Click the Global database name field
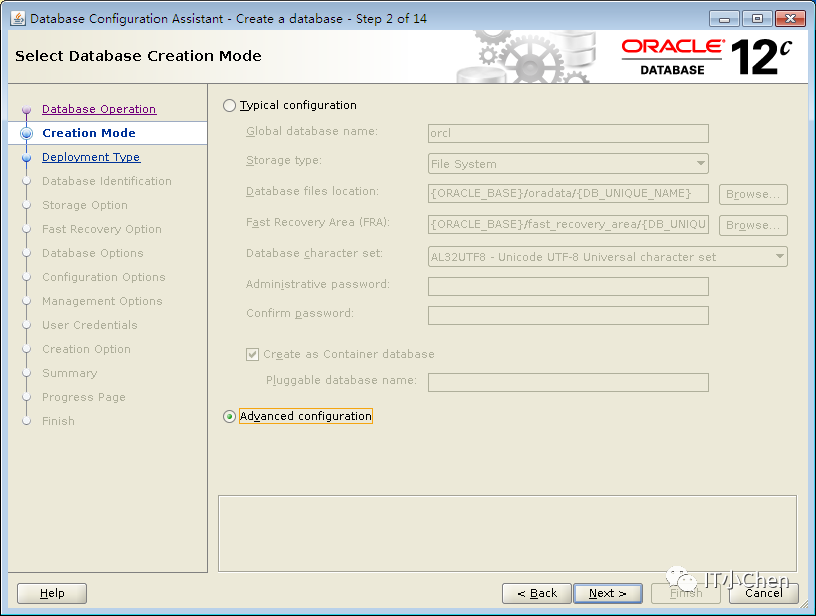This screenshot has width=816, height=616. coord(568,133)
